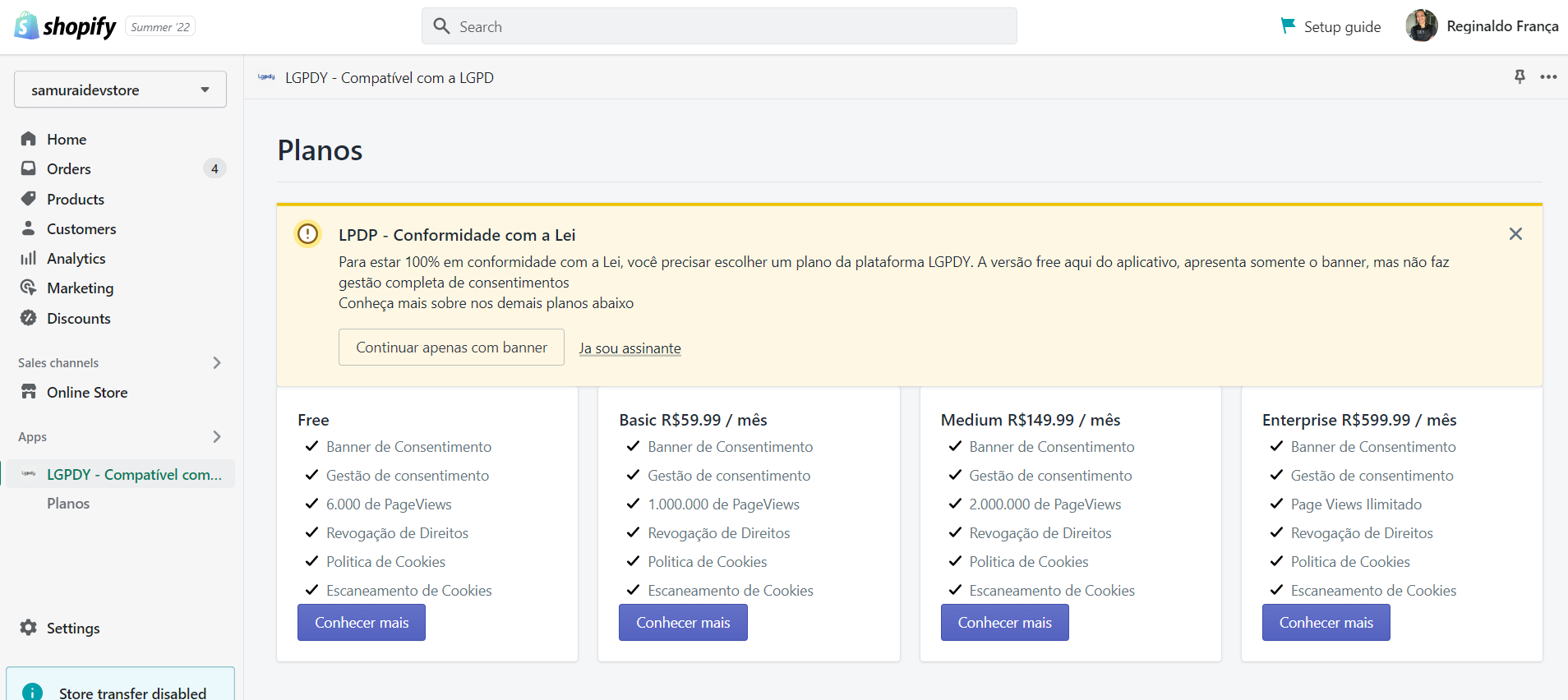Click the Home house icon
The height and width of the screenshot is (700, 1568).
tap(29, 139)
